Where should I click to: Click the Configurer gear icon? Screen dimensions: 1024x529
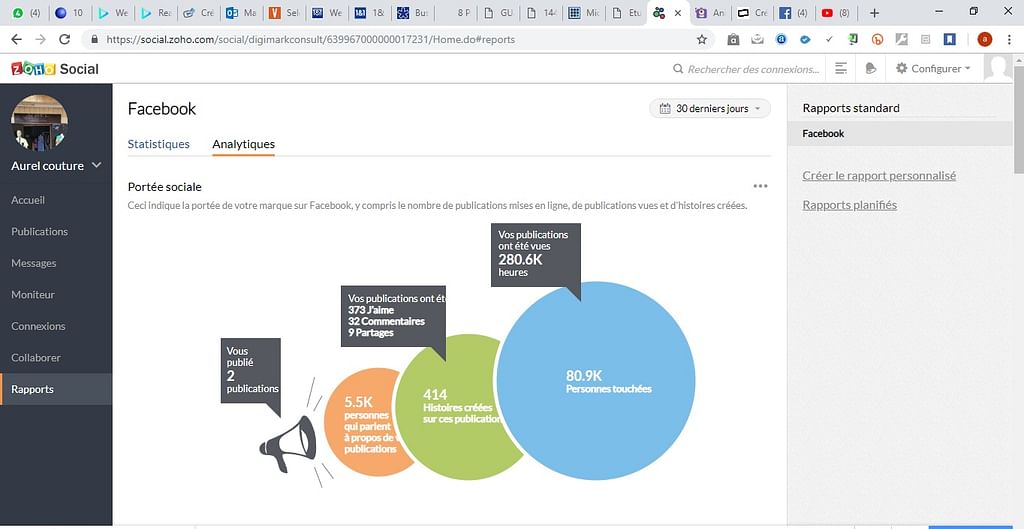click(901, 69)
